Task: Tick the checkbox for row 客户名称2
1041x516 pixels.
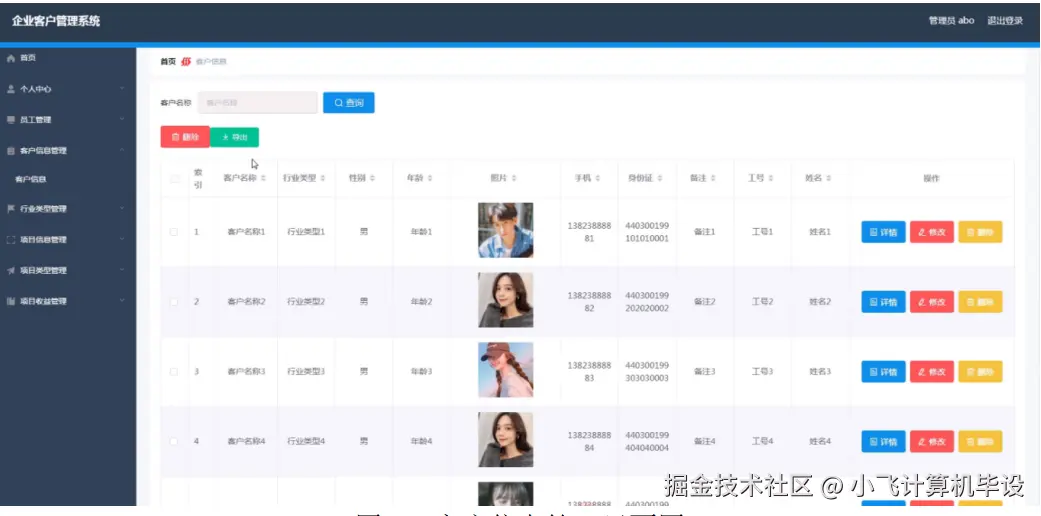Action: click(x=174, y=301)
